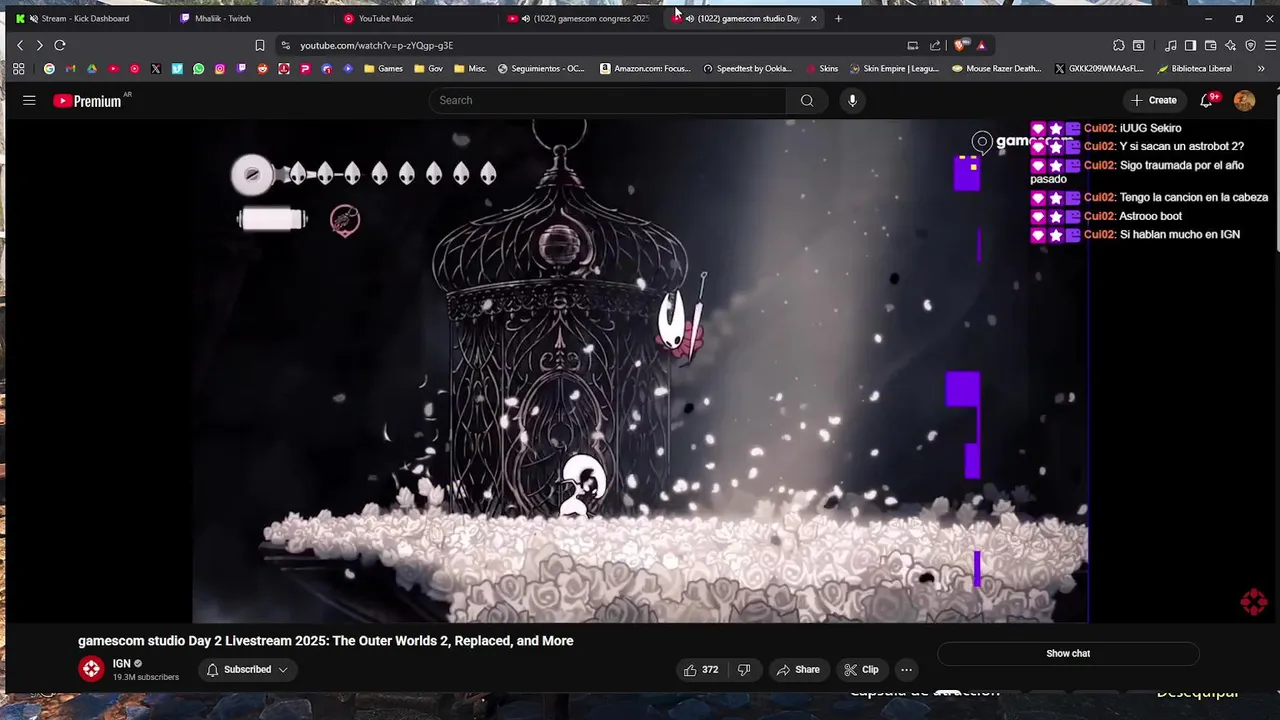Share this page via the share icon
This screenshot has width=1280, height=720.
tap(935, 45)
